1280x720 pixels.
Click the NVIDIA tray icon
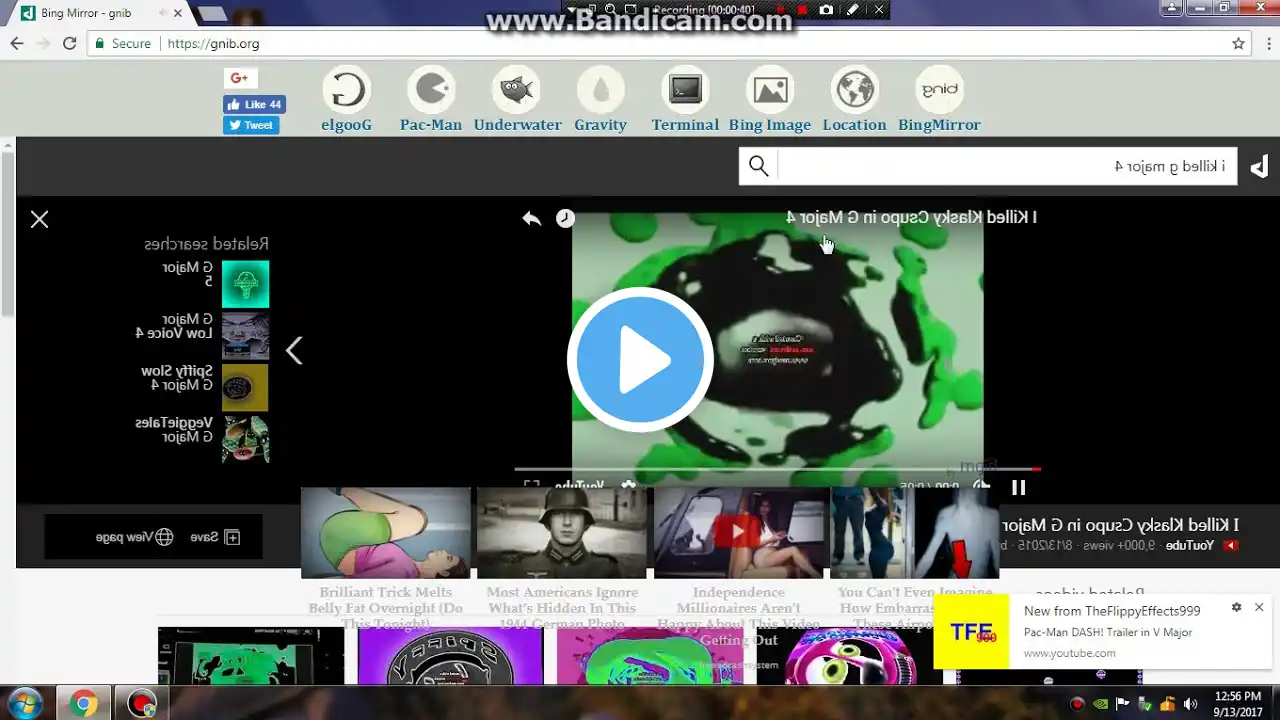tap(1100, 704)
